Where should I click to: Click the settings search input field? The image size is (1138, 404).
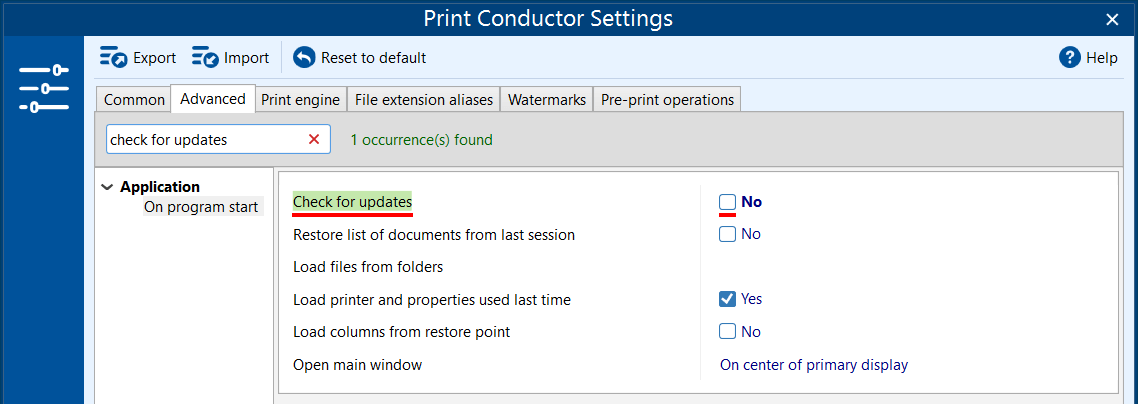click(200, 140)
